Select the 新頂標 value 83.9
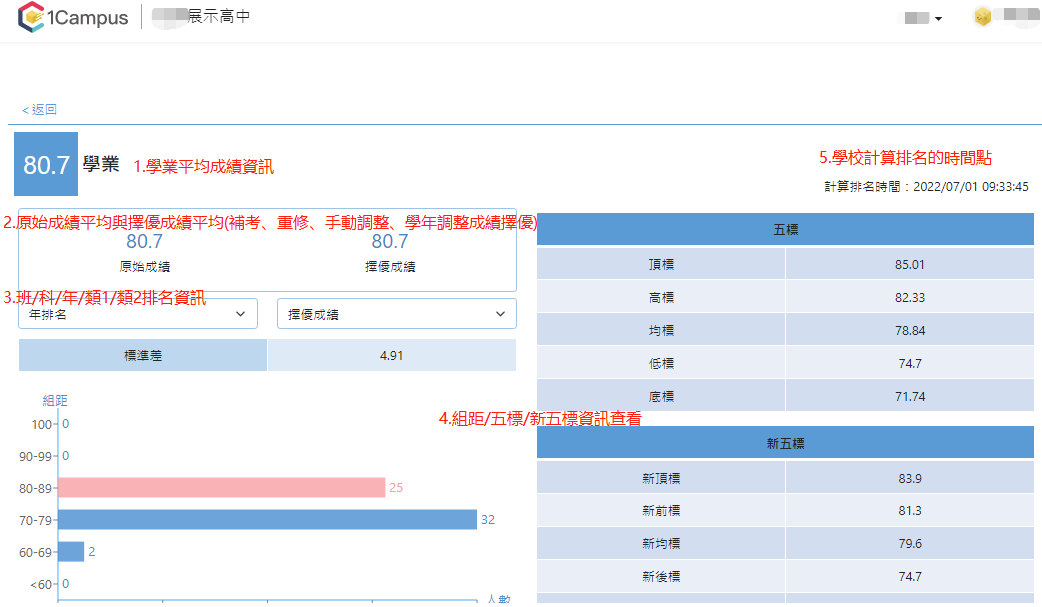 pos(910,478)
